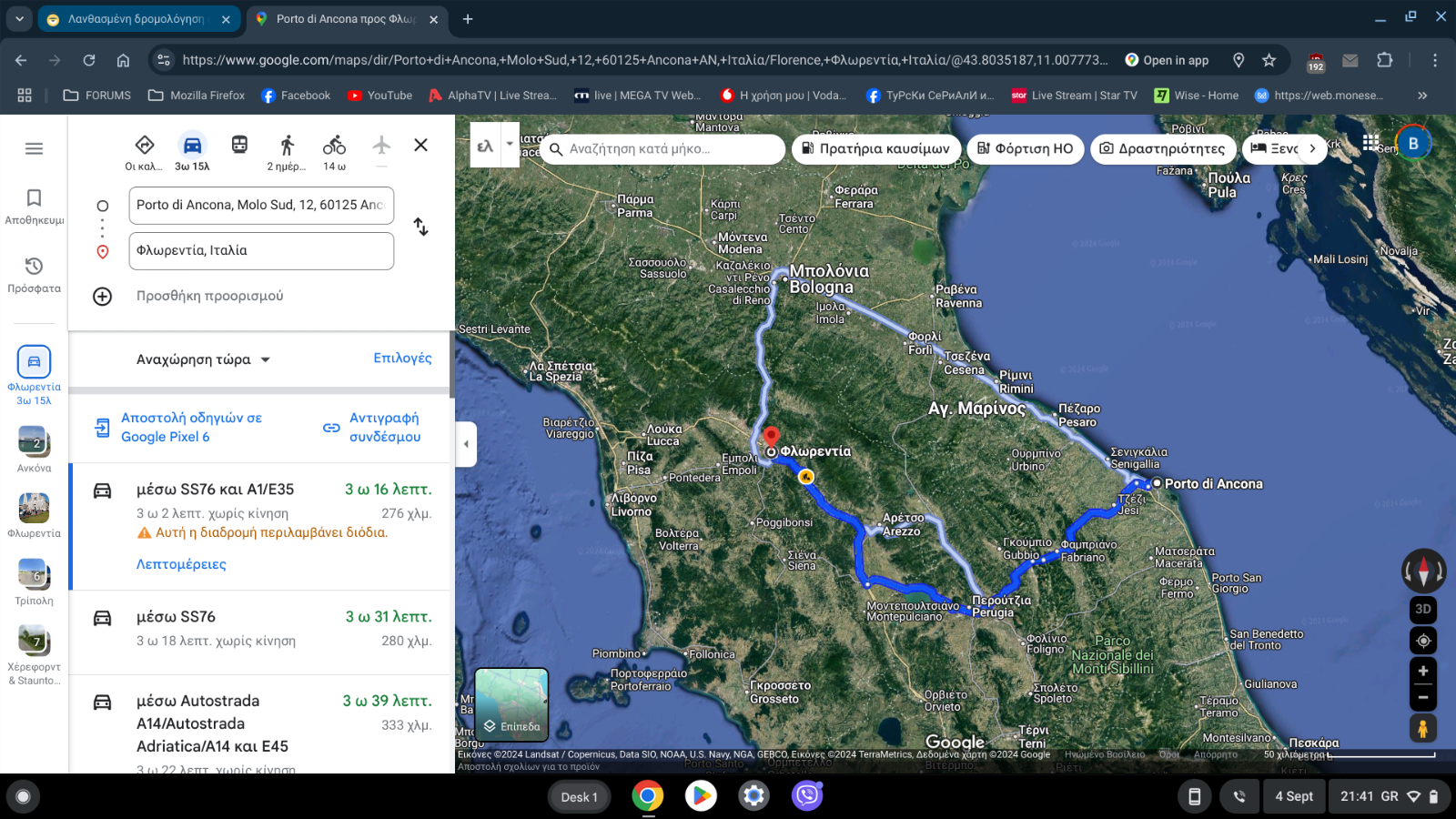The image size is (1456, 819).
Task: Open route Επιλογές options
Action: coord(402,359)
